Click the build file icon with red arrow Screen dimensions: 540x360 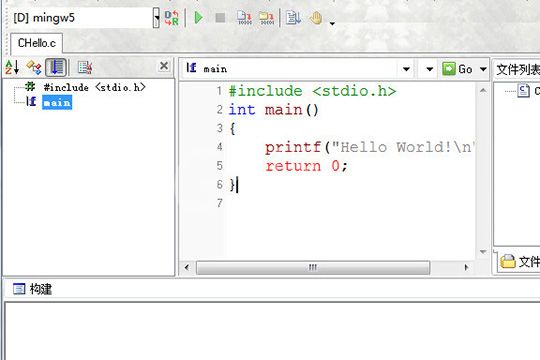click(245, 18)
